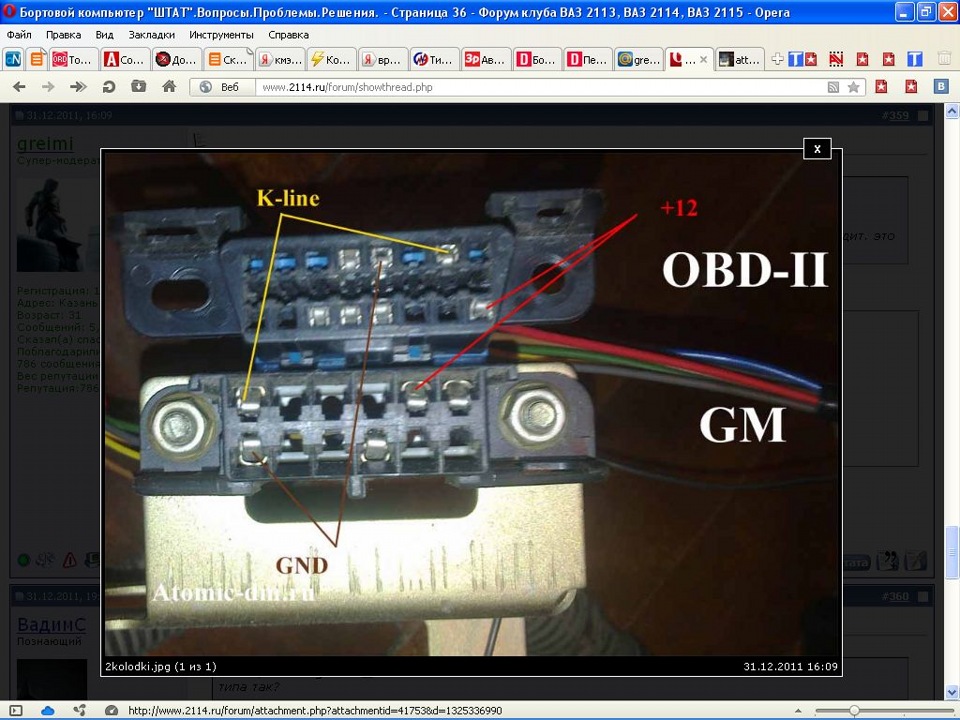Open Opera Unite share icon
The width and height of the screenshot is (960, 720).
pyautogui.click(x=80, y=710)
